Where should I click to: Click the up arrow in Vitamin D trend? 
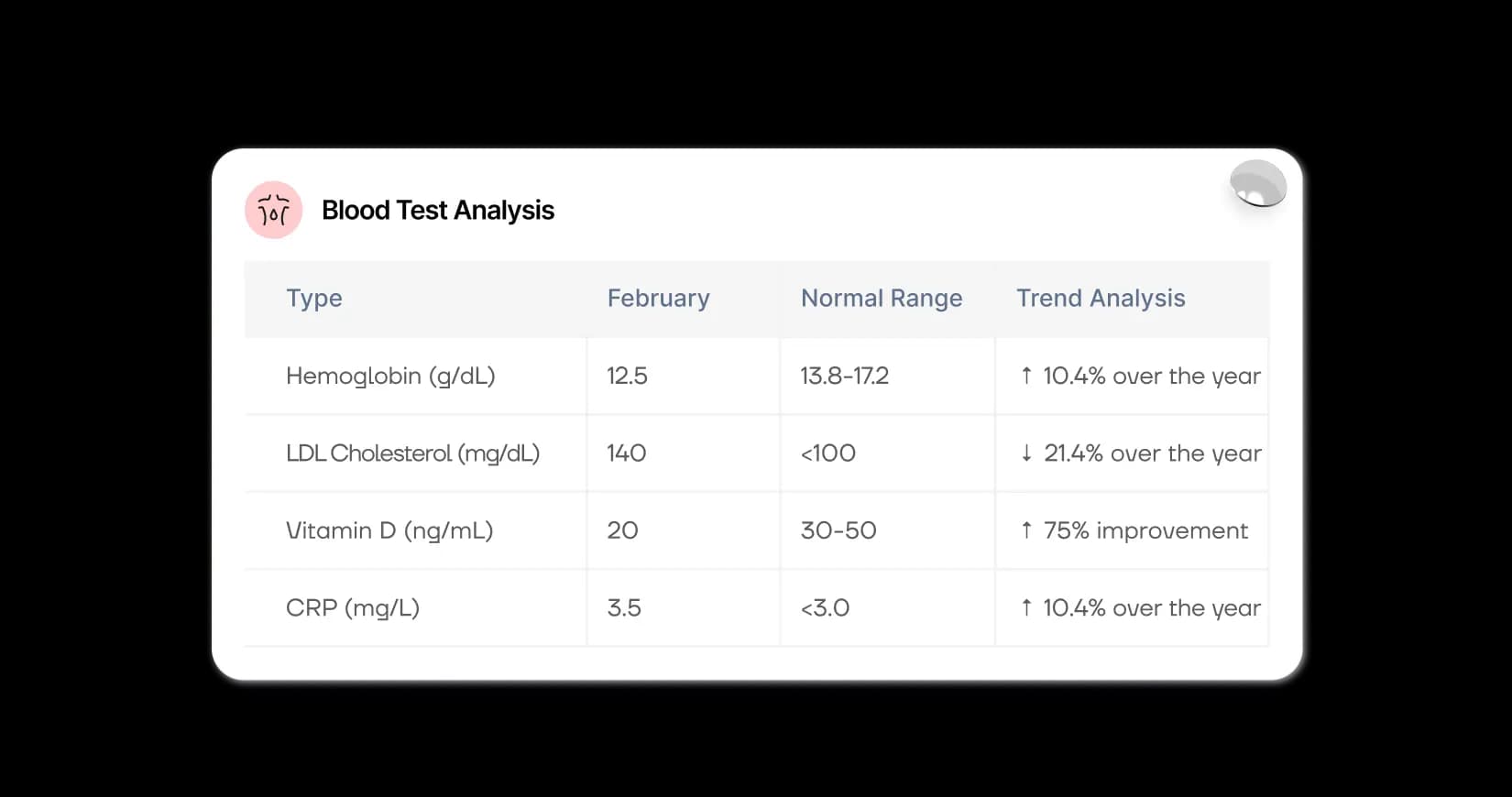(1026, 530)
